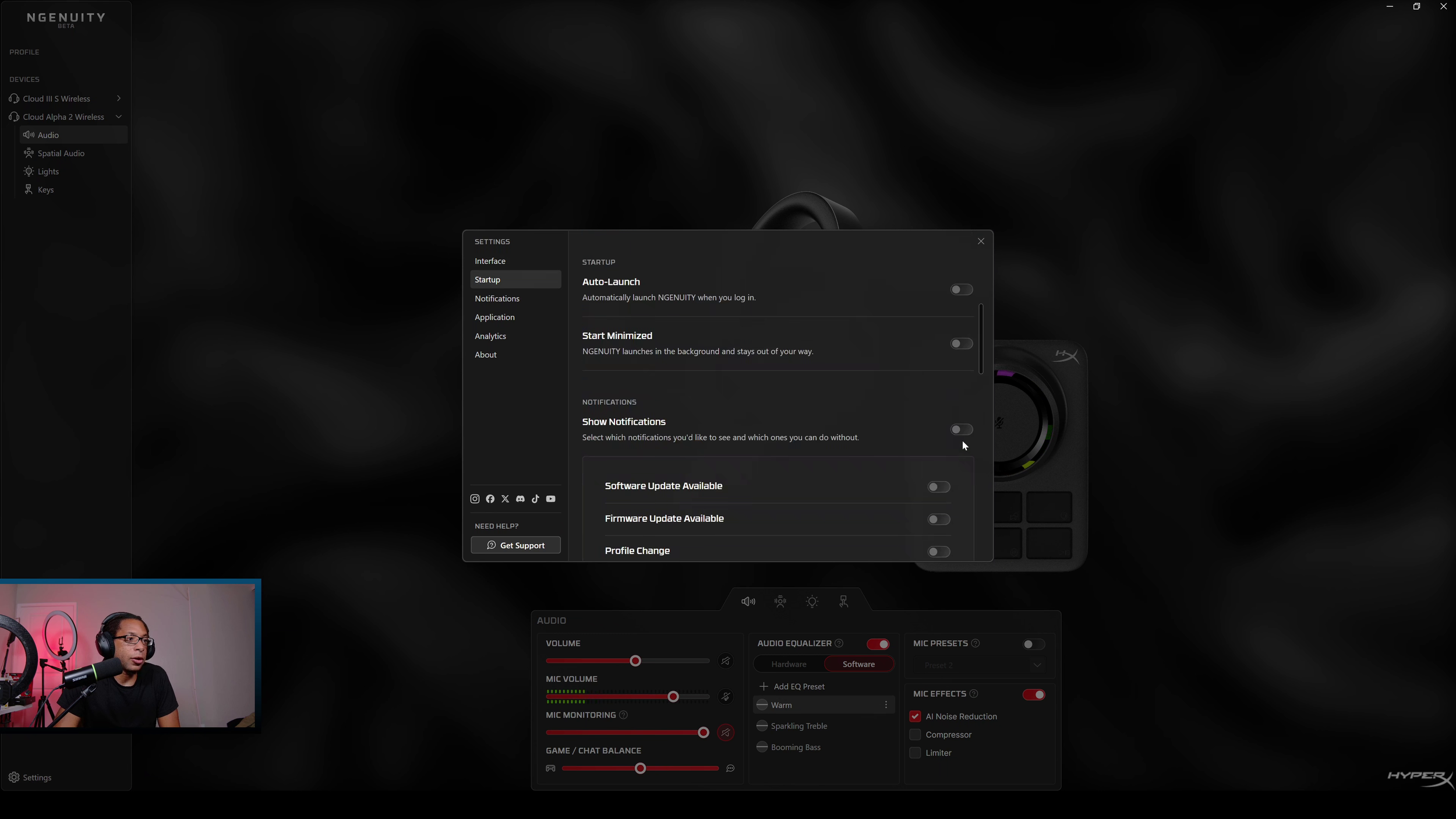Click the Get Support button
Screen dimensions: 1456x819
pos(515,545)
